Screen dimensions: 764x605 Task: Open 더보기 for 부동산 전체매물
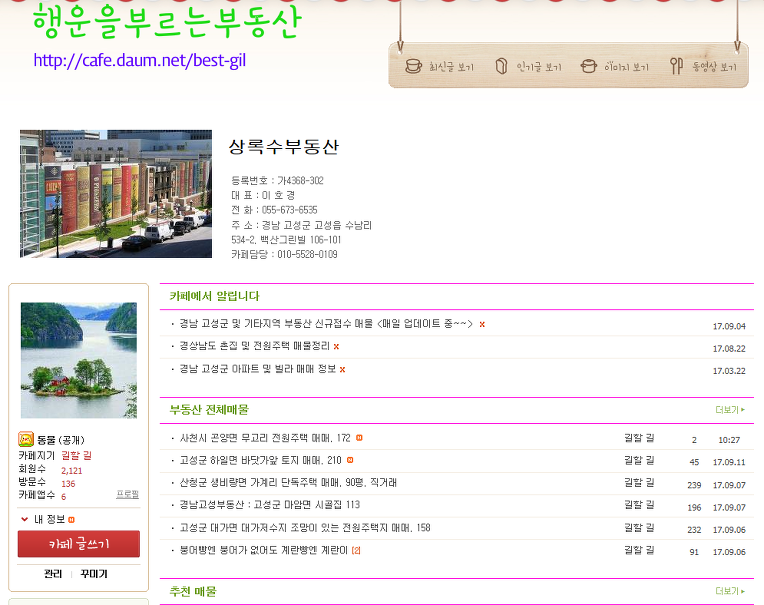(730, 410)
